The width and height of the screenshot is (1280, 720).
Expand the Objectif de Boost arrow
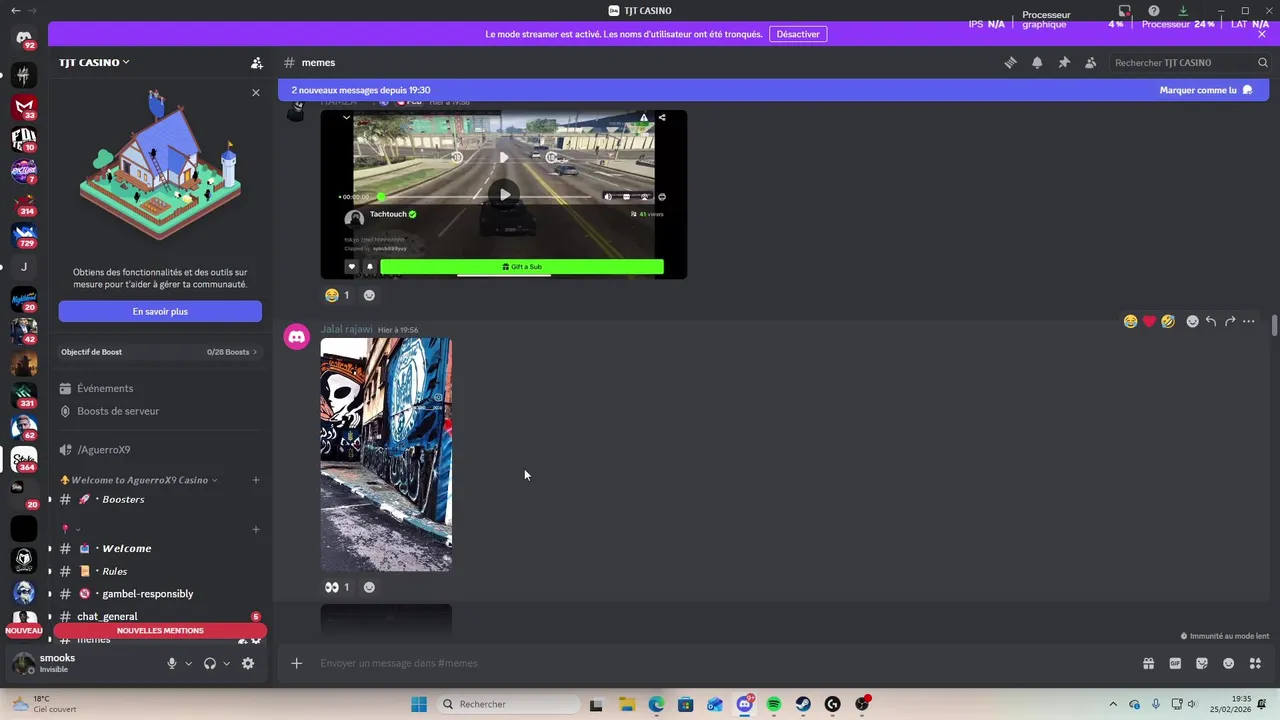tap(255, 352)
